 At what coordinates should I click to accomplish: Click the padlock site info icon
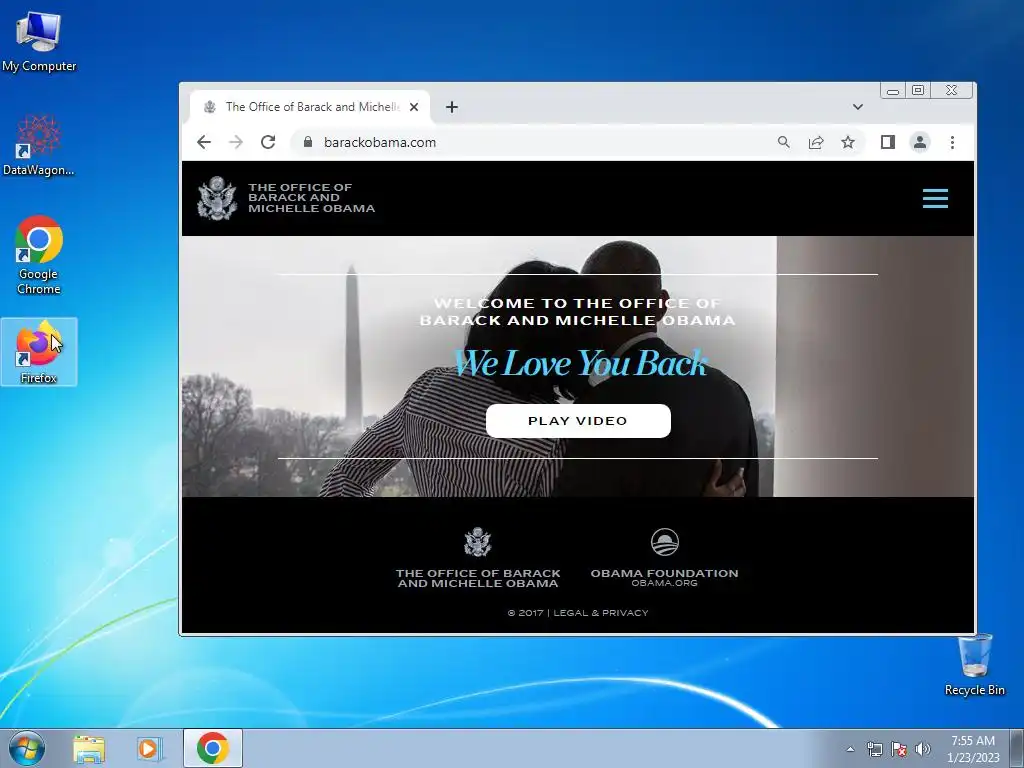(x=308, y=142)
